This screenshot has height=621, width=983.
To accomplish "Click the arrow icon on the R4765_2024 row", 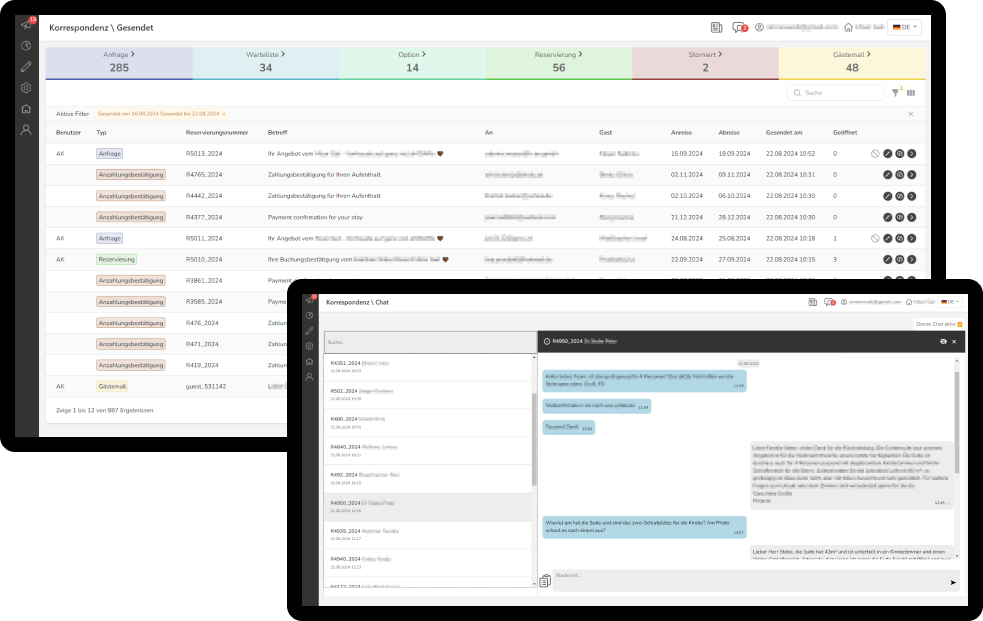I will [911, 174].
